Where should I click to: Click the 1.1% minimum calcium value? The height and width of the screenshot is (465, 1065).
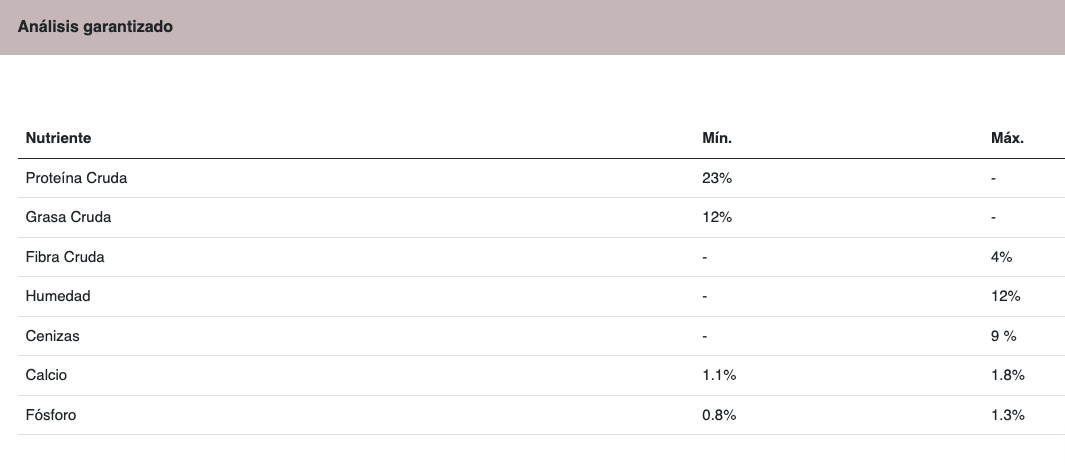719,375
